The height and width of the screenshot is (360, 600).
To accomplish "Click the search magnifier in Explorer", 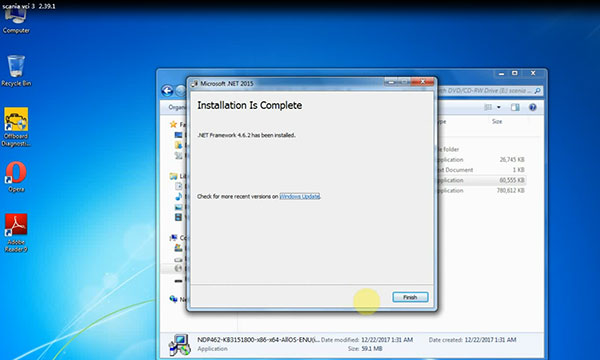I will pos(537,91).
